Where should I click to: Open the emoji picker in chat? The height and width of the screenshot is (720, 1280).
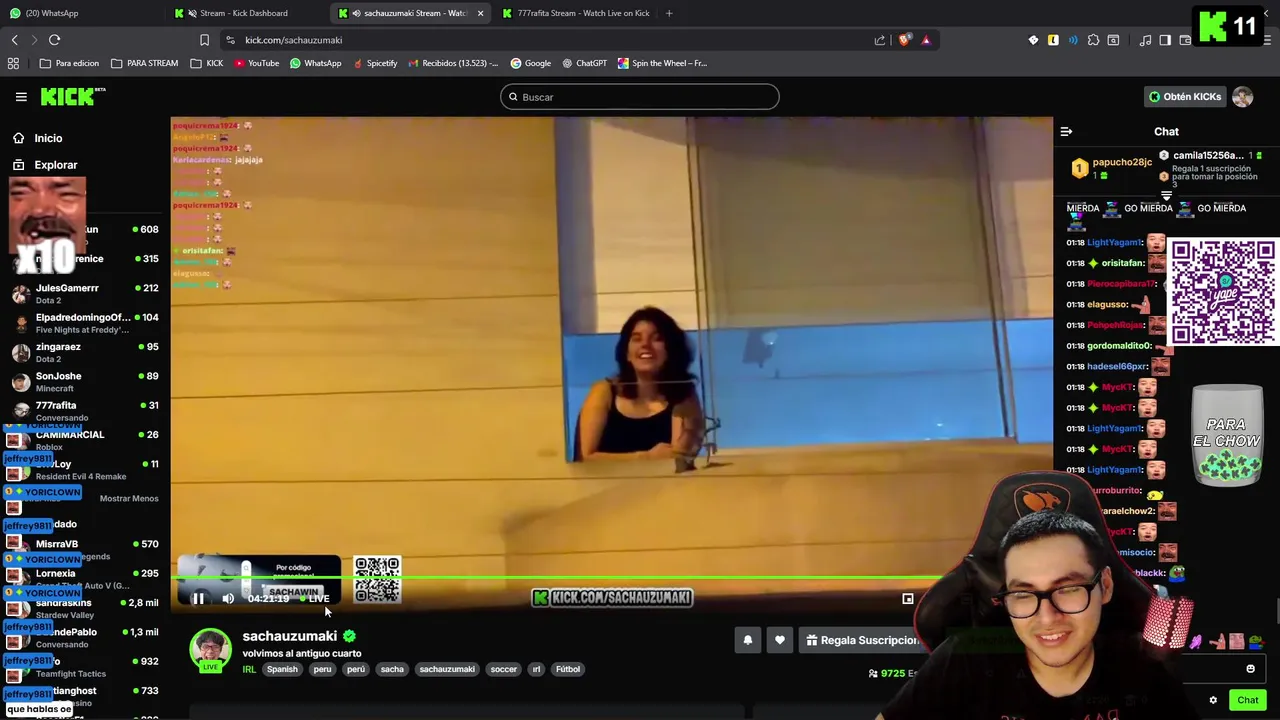(1250, 669)
